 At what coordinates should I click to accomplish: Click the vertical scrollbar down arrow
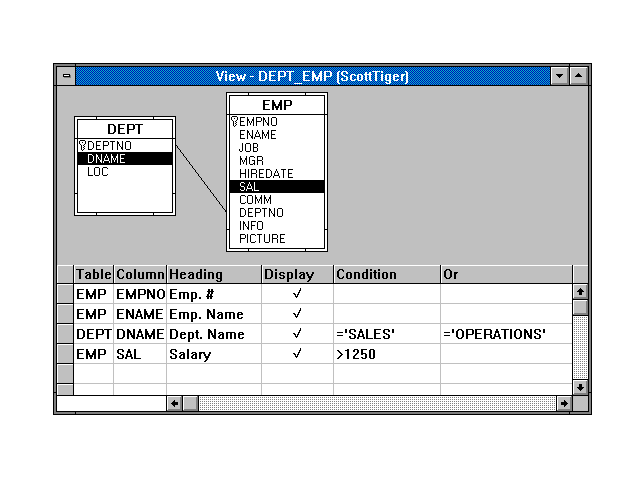[x=580, y=387]
